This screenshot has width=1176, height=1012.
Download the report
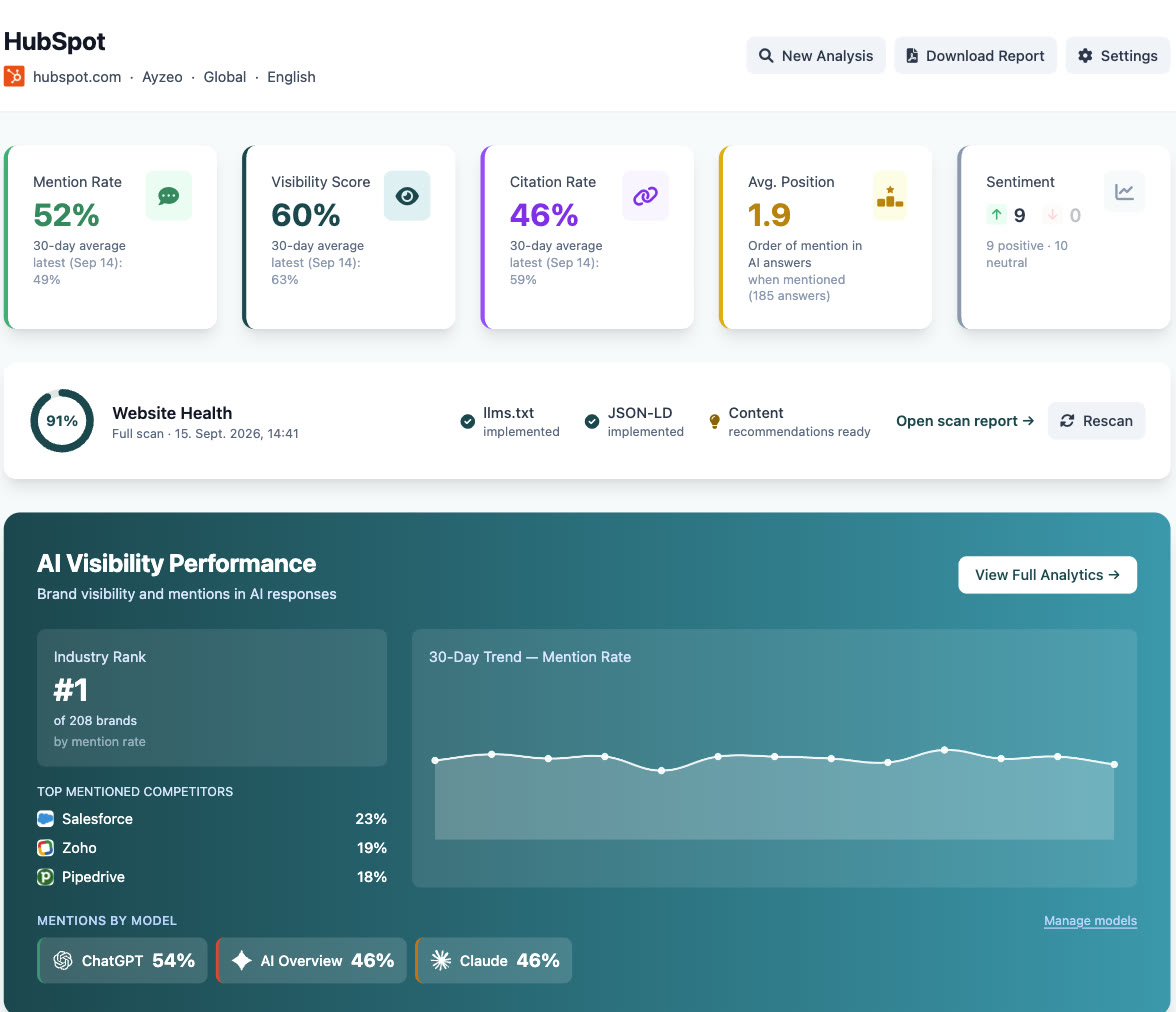(x=975, y=56)
